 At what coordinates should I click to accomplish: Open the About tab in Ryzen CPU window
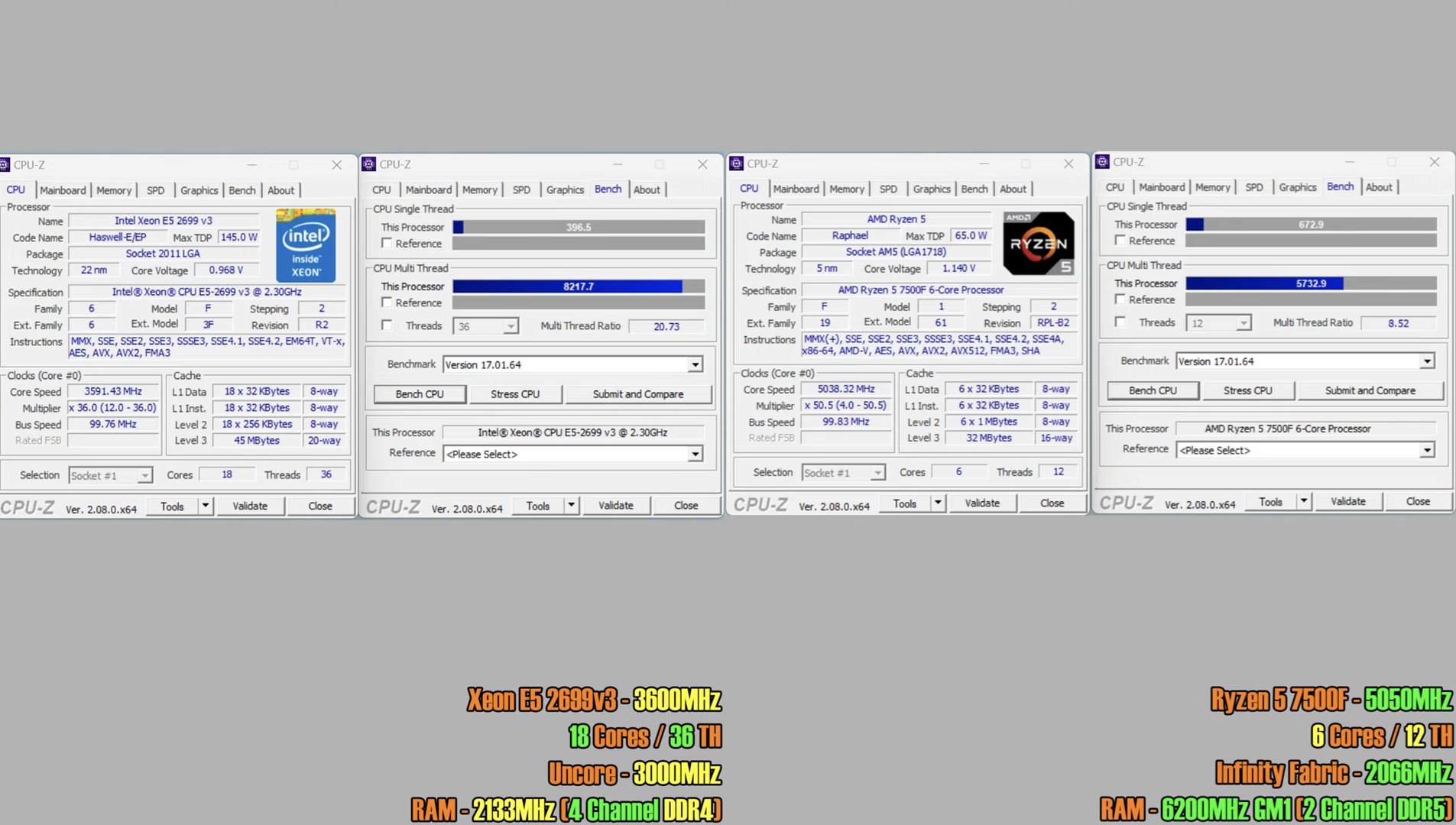[1013, 189]
